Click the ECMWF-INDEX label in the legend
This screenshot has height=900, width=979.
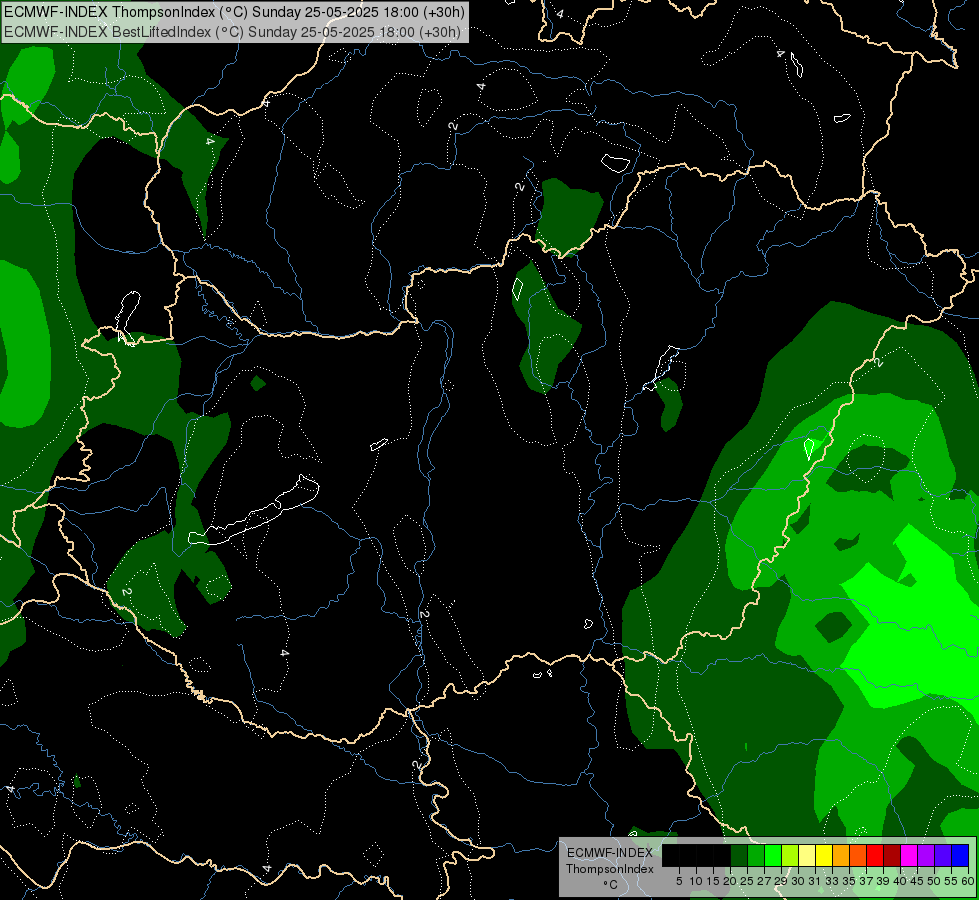coord(609,853)
